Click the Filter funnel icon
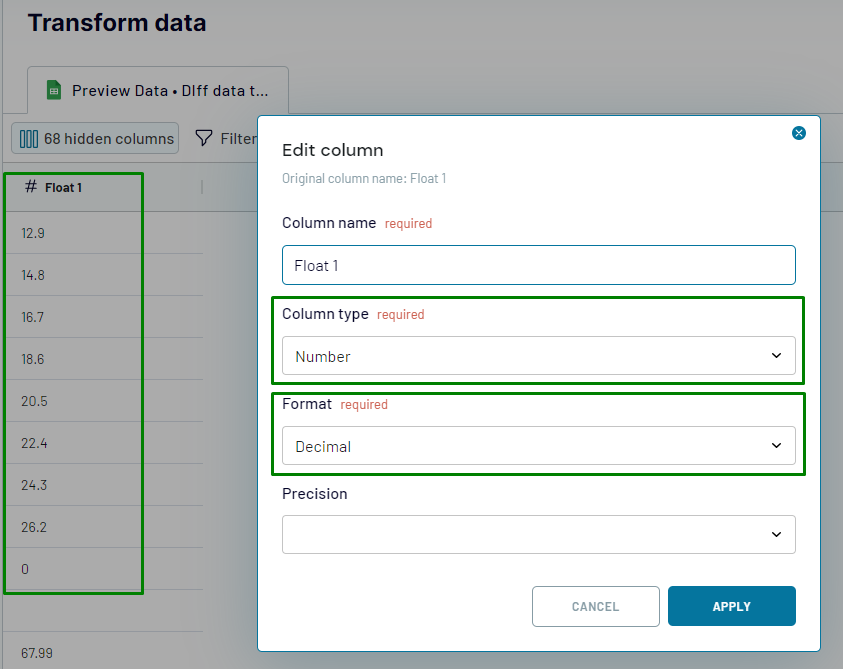The height and width of the screenshot is (669, 843). coord(203,138)
